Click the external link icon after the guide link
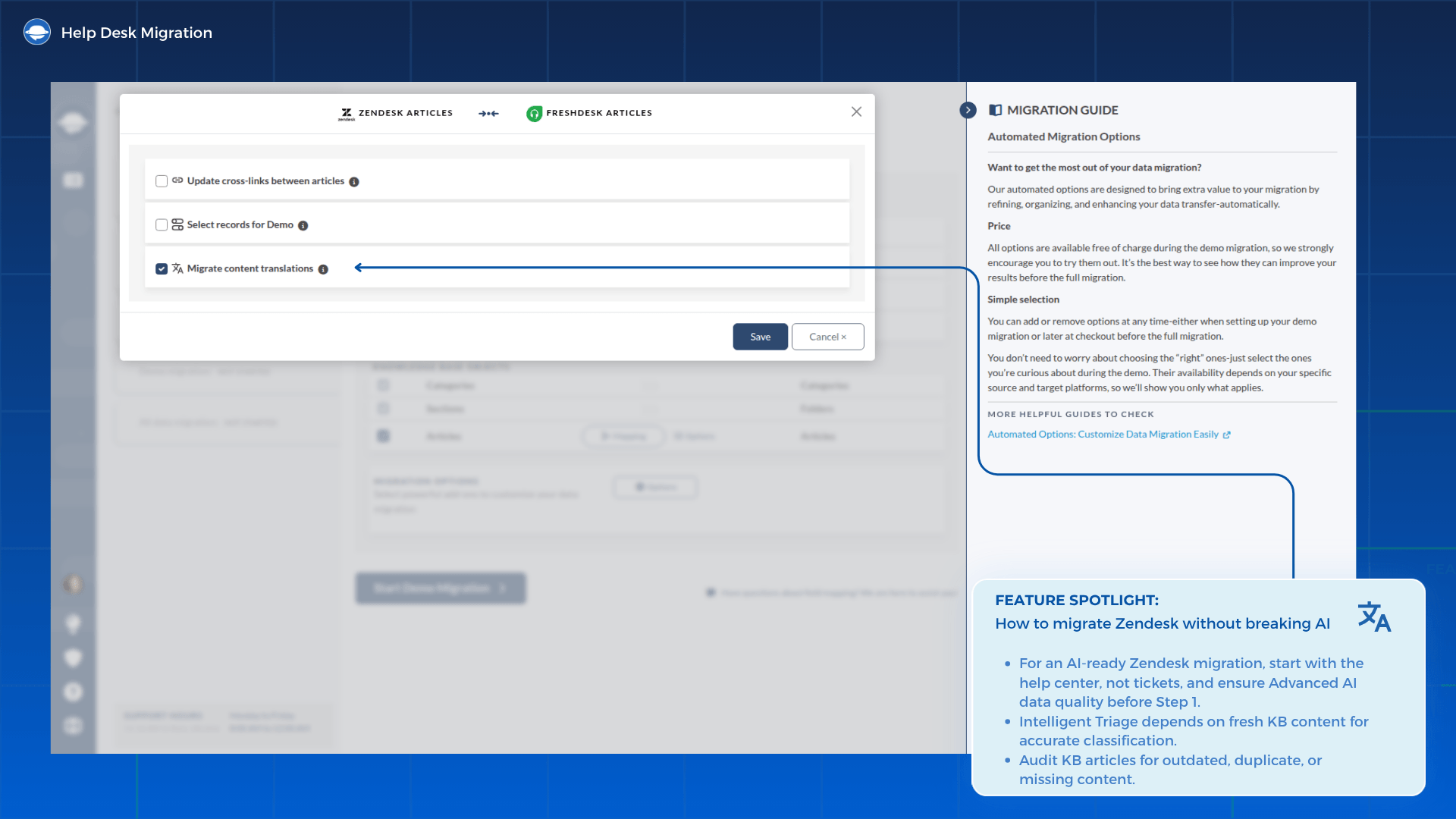1456x819 pixels. 1227,435
